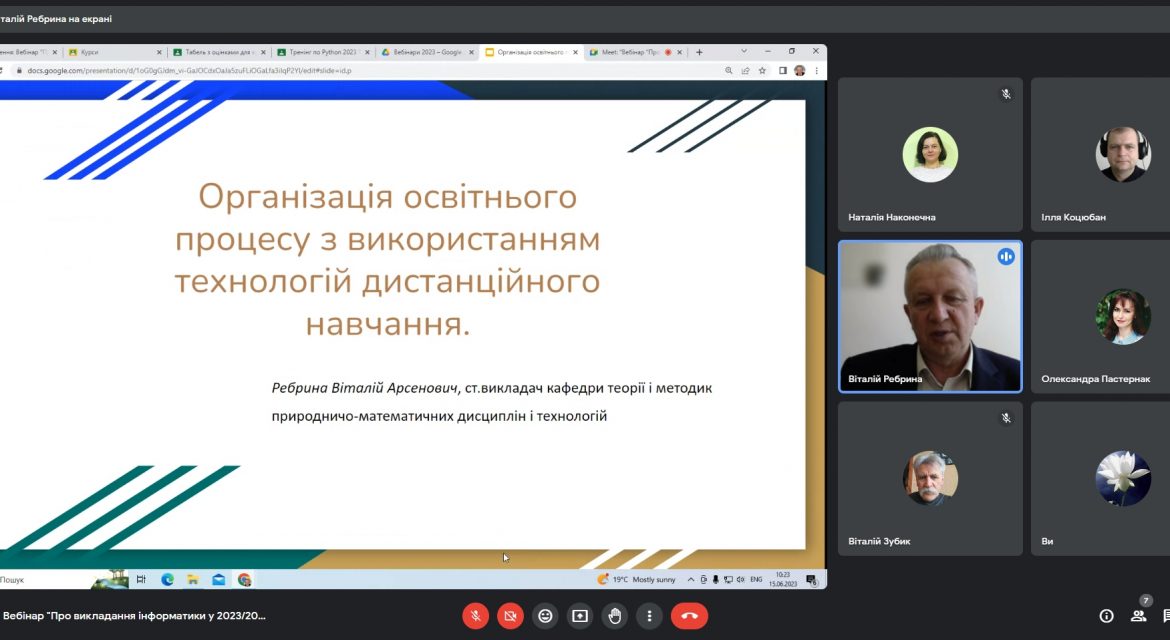Open the emoji reactions button
The image size is (1170, 640).
tap(545, 616)
